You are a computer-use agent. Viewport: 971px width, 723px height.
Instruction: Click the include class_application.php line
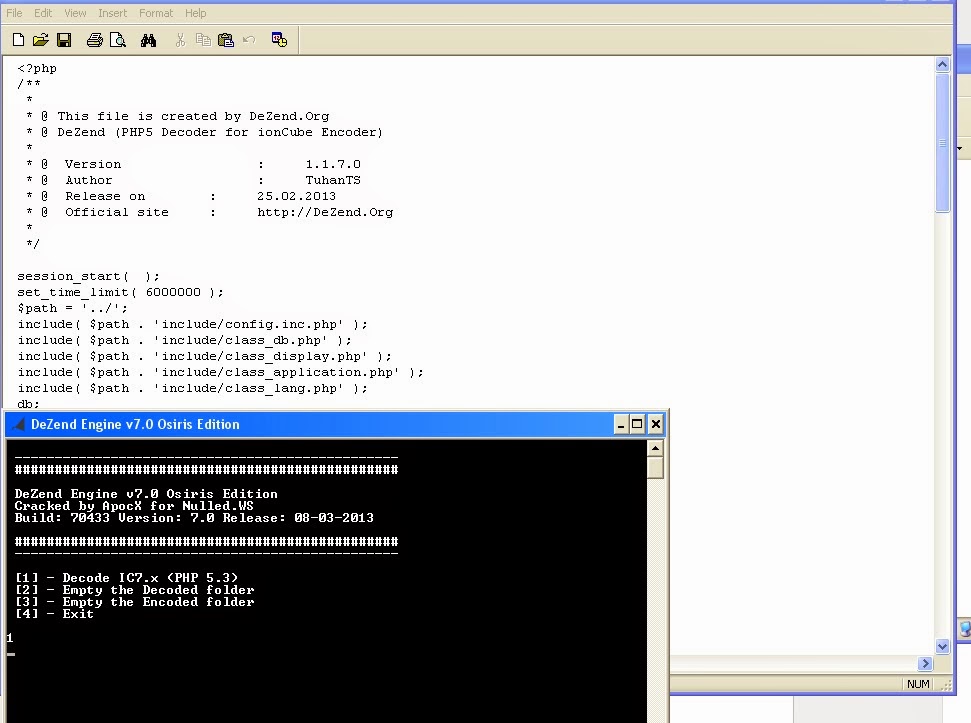(220, 373)
